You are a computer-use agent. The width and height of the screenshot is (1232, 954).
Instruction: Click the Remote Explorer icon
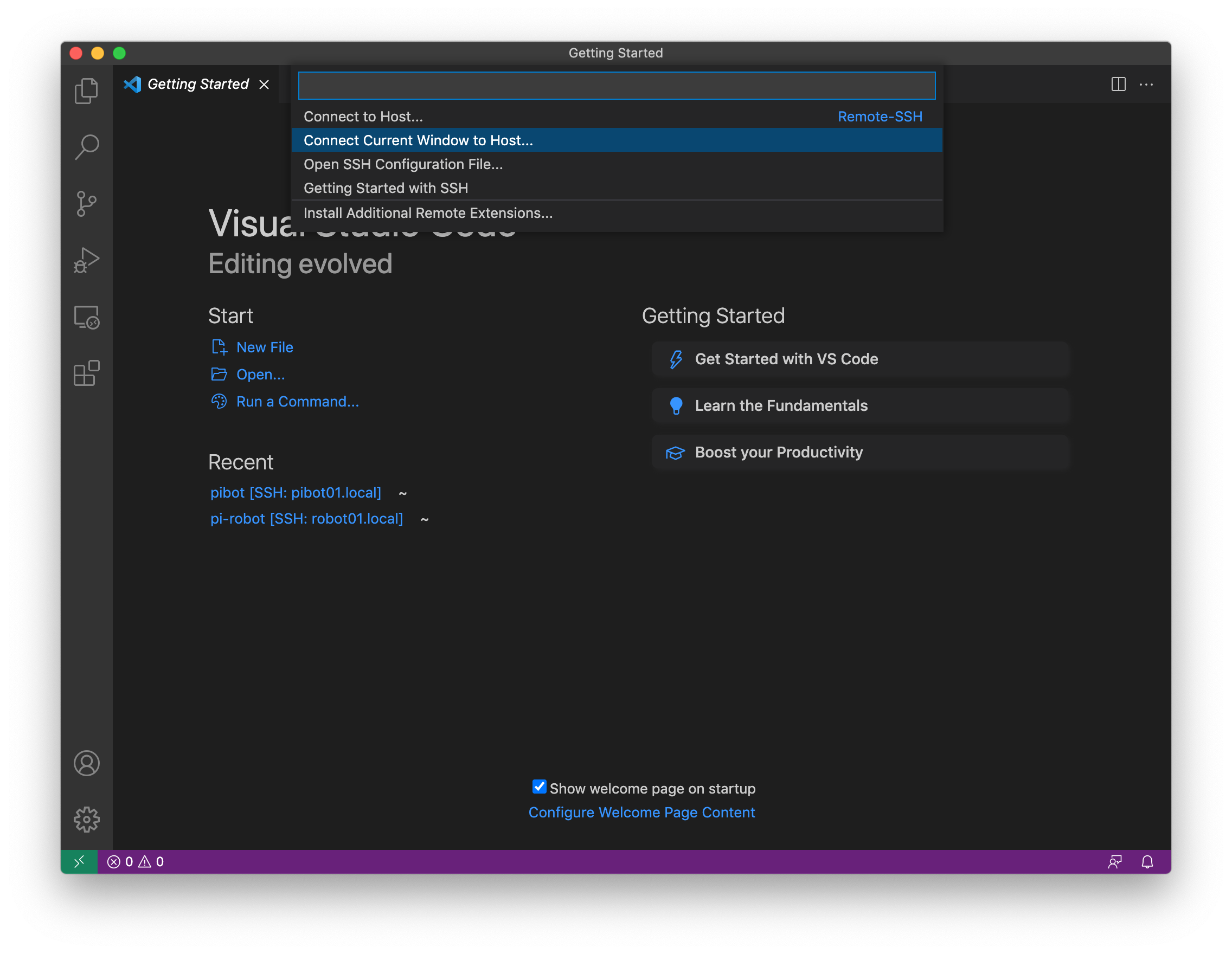[86, 318]
